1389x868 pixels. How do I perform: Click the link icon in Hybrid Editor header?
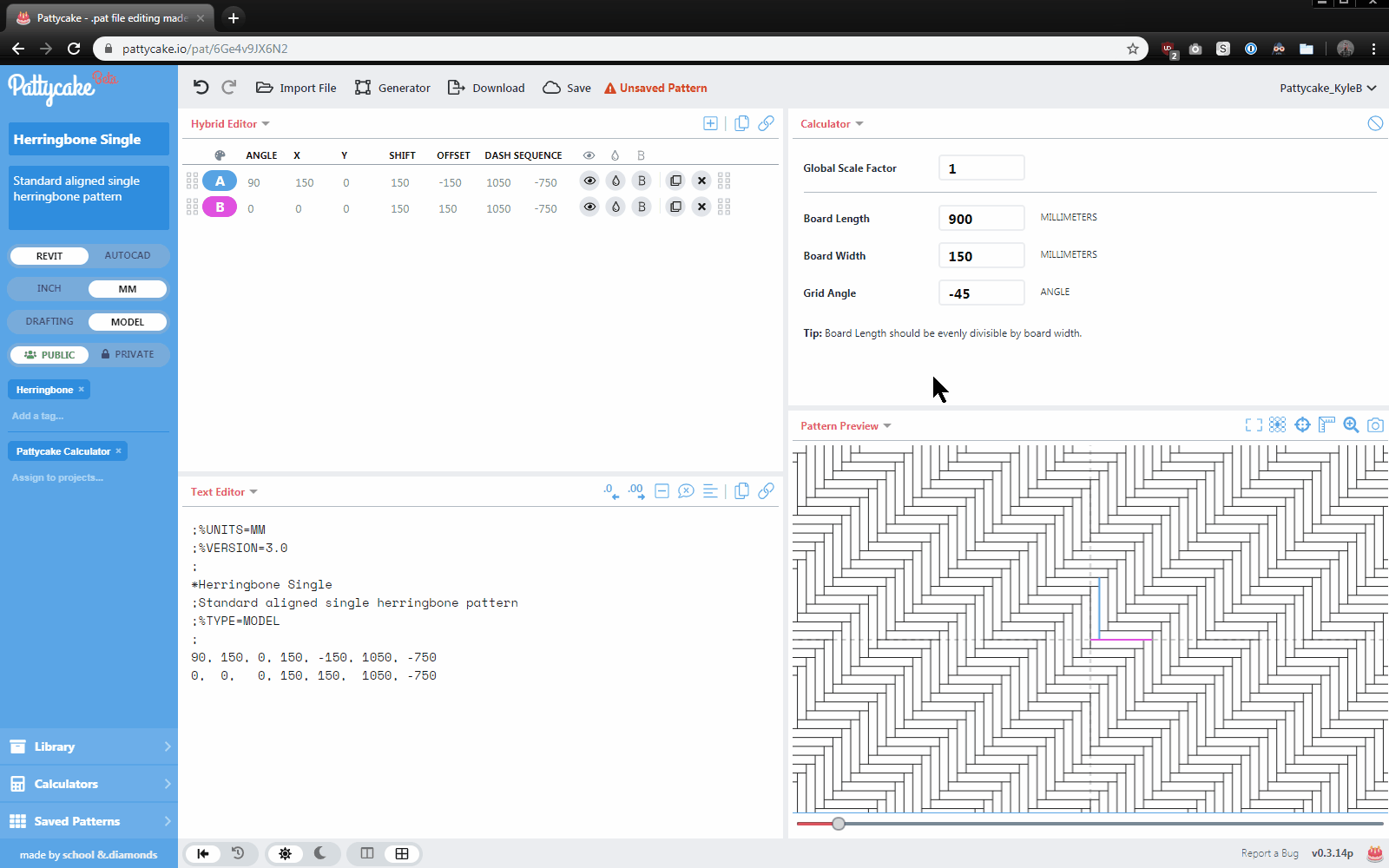click(x=766, y=123)
